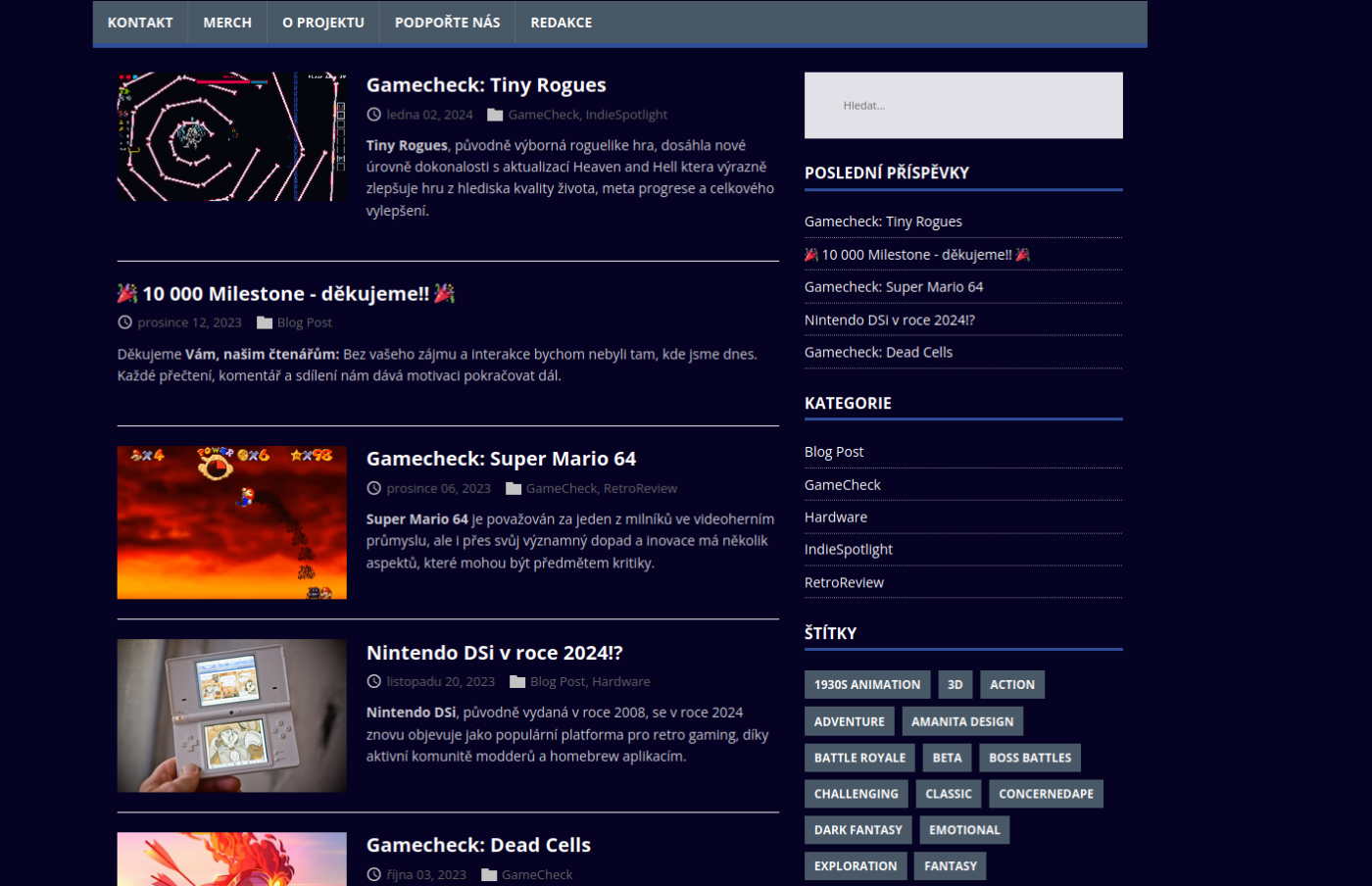
Task: Open Hardware category in DSi post meta
Action: (x=620, y=681)
